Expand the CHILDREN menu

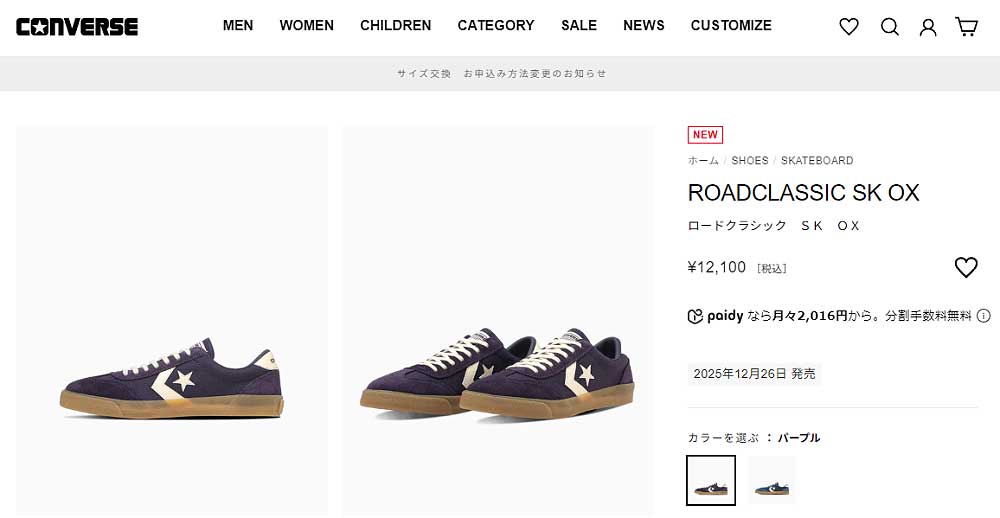[x=396, y=26]
